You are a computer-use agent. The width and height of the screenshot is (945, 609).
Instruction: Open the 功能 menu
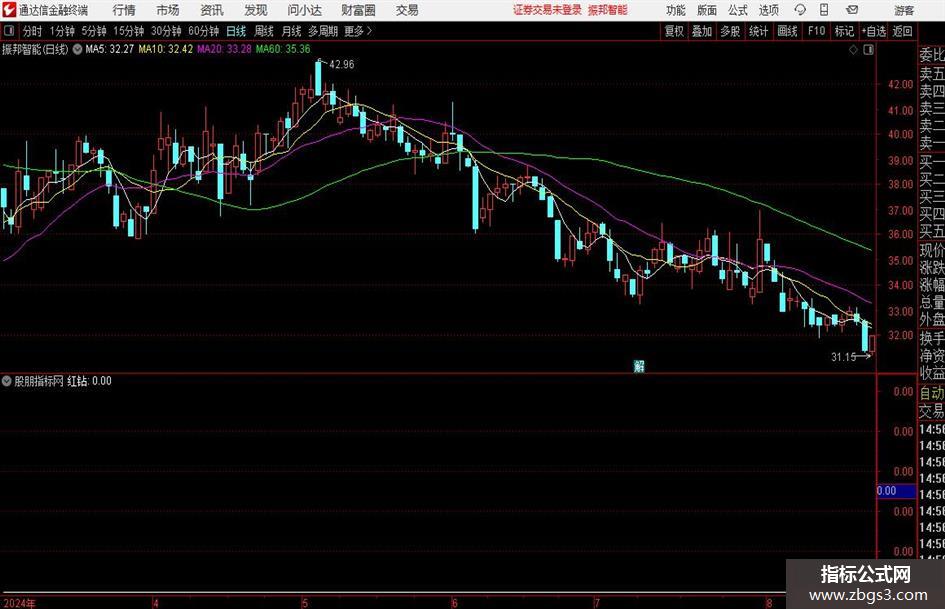(x=676, y=10)
